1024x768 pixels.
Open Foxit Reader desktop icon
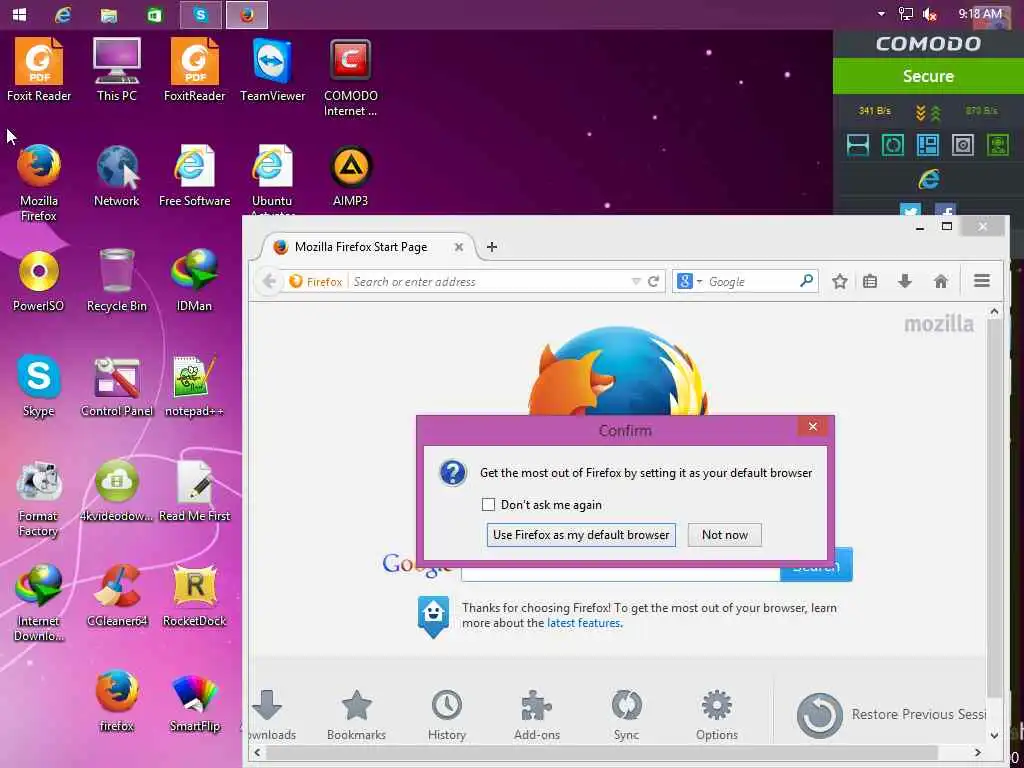pyautogui.click(x=39, y=69)
